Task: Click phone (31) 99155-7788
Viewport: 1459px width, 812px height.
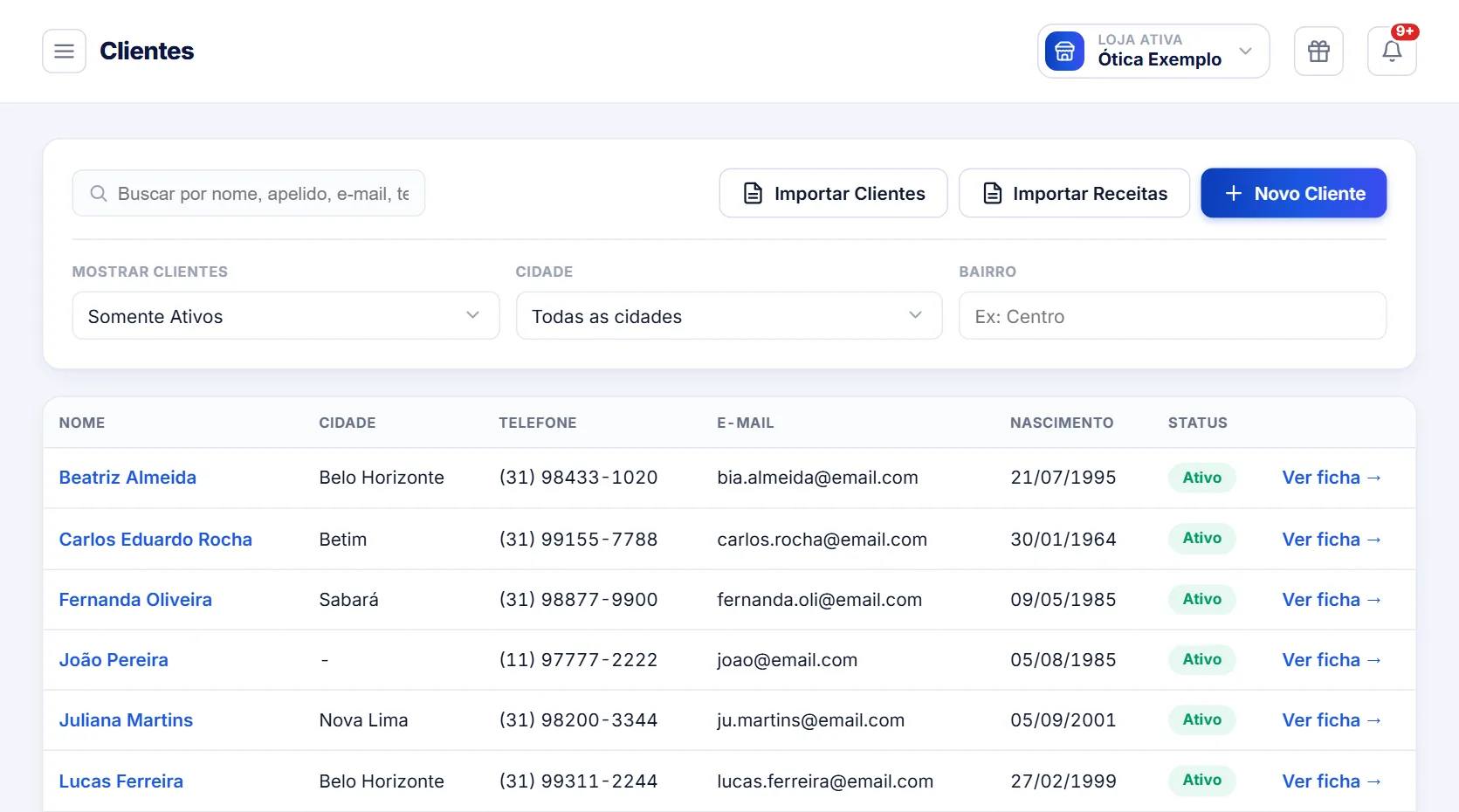Action: click(578, 540)
